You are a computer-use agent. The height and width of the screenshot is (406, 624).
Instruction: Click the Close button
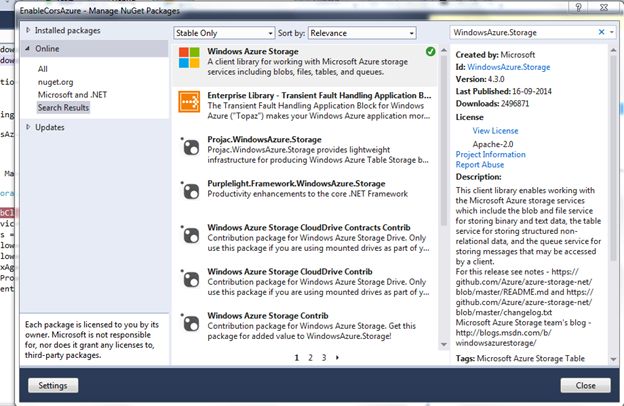[x=585, y=385]
